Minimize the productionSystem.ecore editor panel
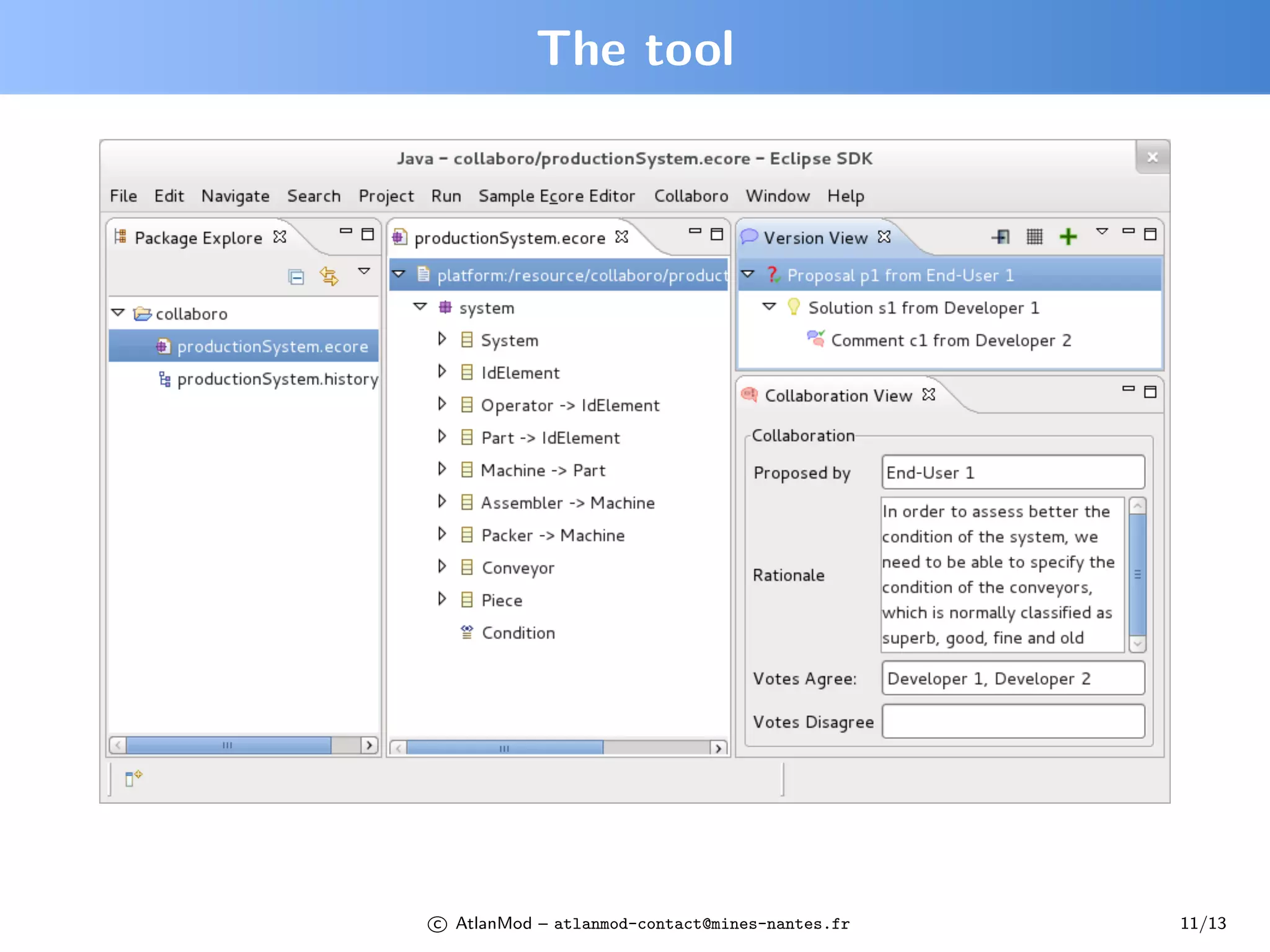The image size is (1270, 952). pyautogui.click(x=695, y=231)
